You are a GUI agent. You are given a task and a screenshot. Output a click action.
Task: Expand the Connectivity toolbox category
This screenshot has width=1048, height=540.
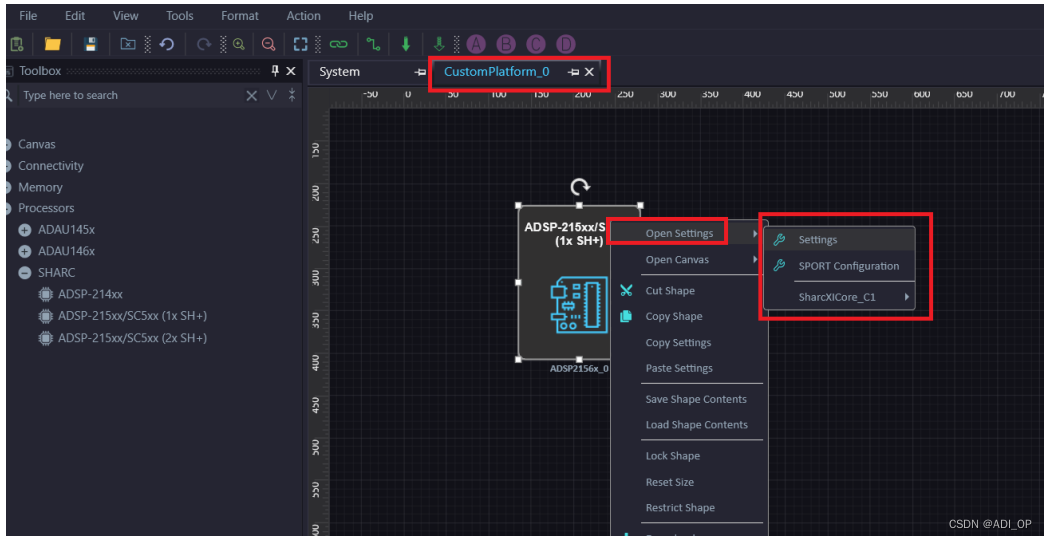(x=7, y=166)
